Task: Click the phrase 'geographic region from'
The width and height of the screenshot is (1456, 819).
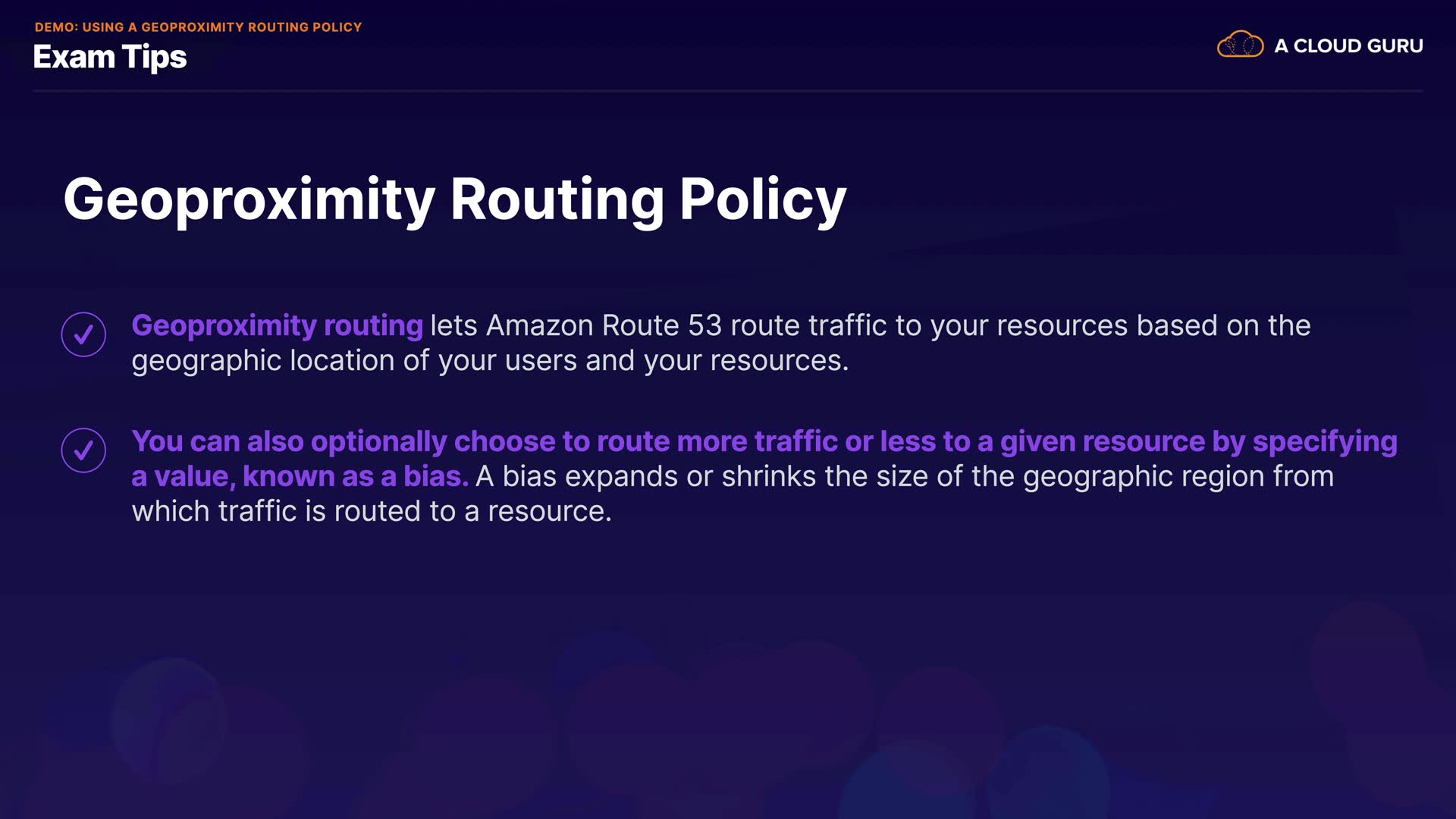Action: [1178, 476]
